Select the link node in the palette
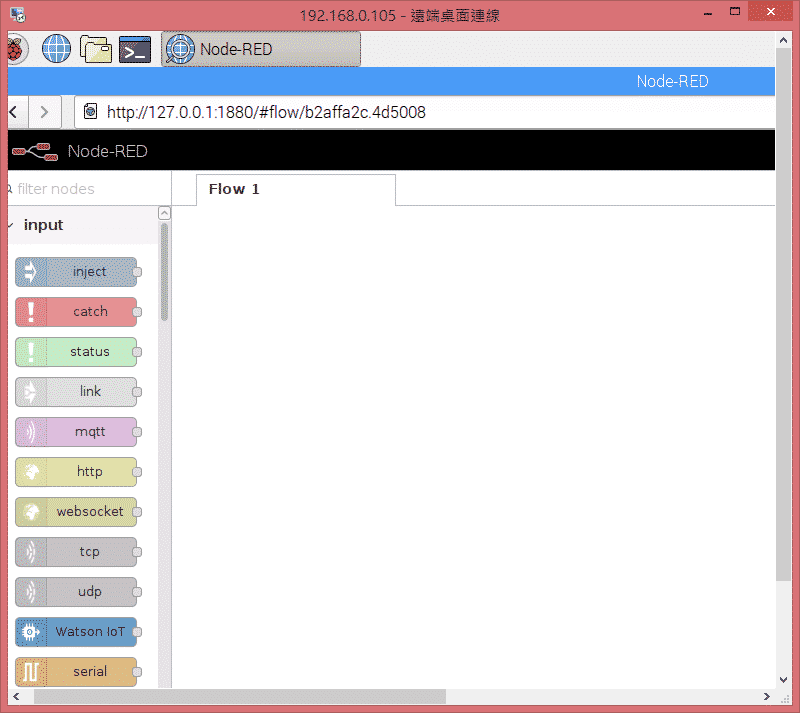The image size is (800, 713). tap(76, 391)
